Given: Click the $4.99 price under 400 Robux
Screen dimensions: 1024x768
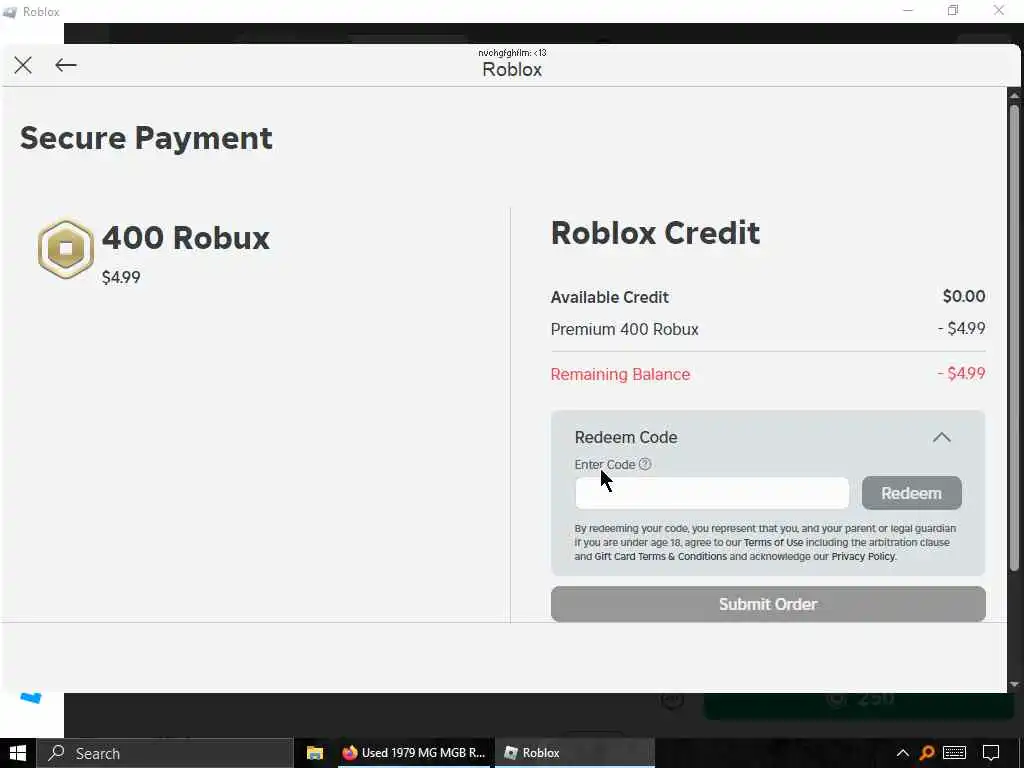Looking at the screenshot, I should coord(121,277).
